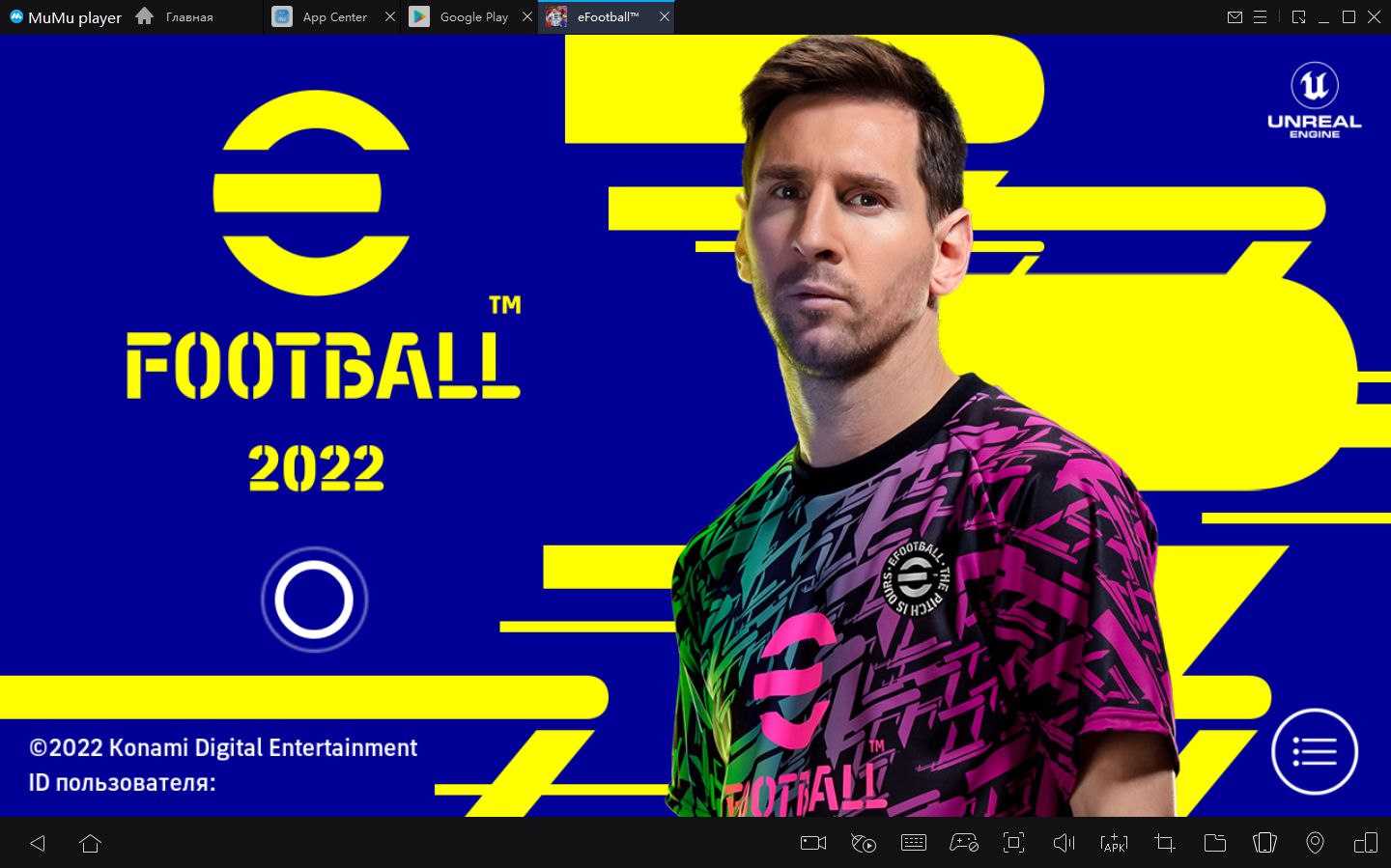Close the eFootball tab

[665, 17]
